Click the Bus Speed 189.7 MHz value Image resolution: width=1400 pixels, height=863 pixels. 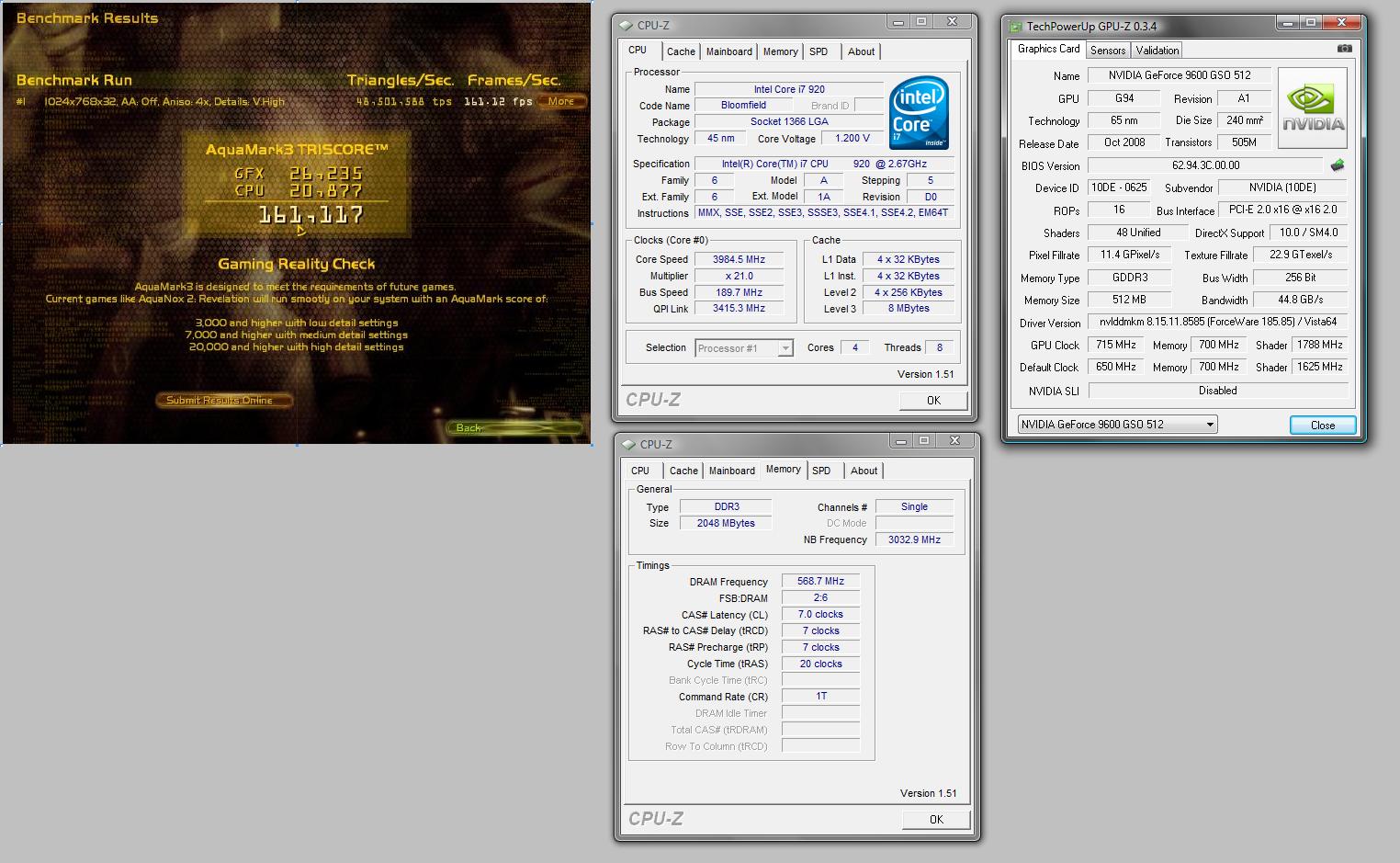click(739, 292)
